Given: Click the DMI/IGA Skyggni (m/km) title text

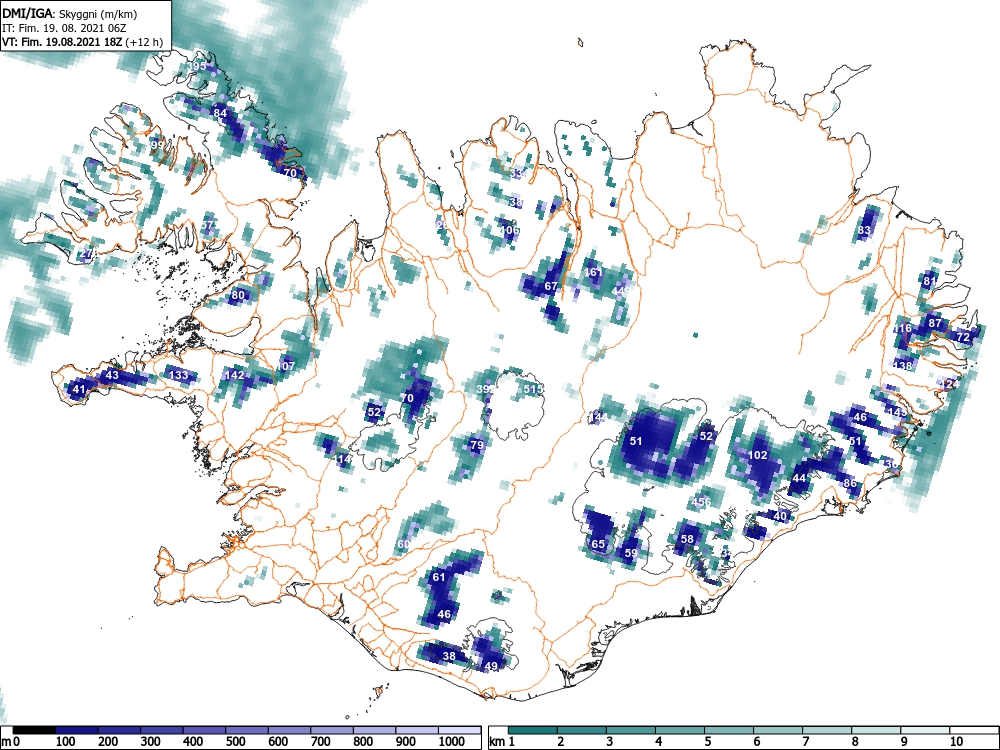Looking at the screenshot, I should click(70, 13).
